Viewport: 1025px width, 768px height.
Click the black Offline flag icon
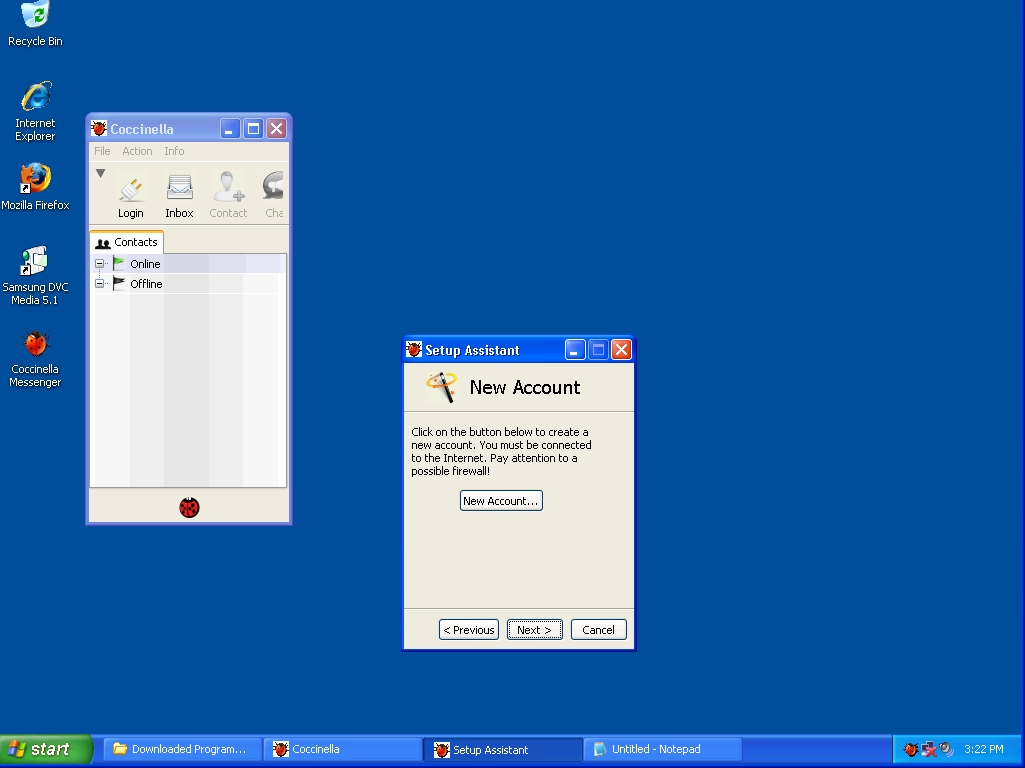118,284
